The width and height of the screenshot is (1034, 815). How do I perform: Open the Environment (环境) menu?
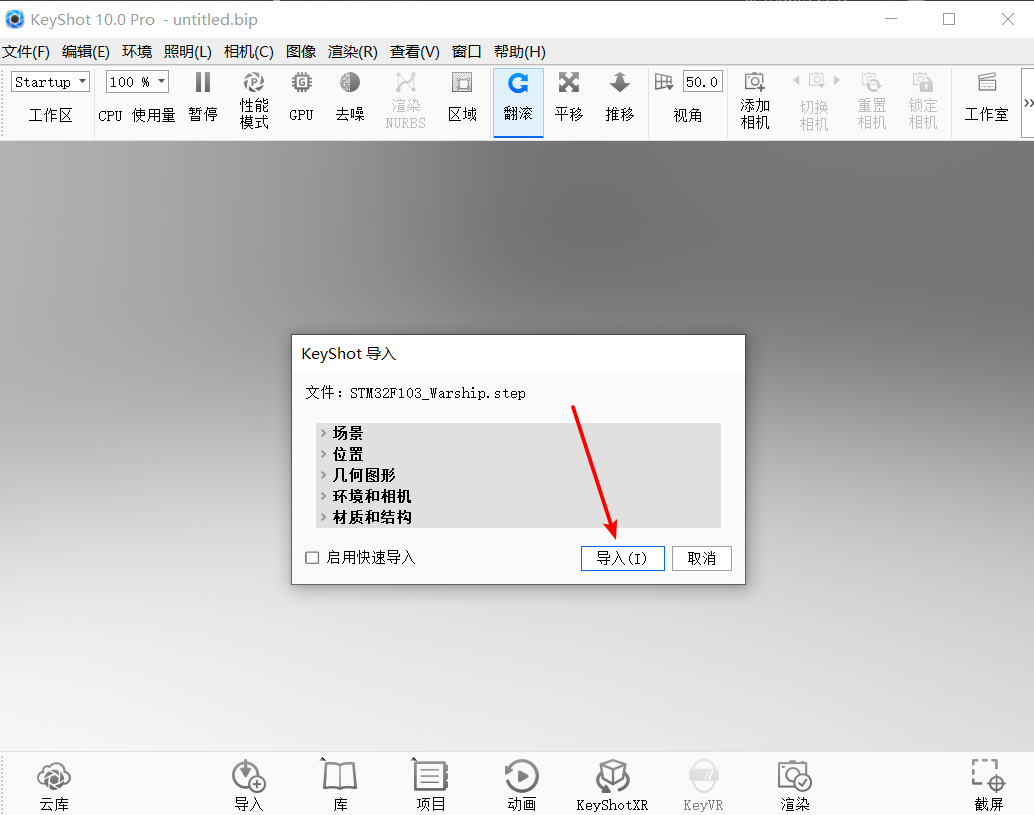click(137, 51)
